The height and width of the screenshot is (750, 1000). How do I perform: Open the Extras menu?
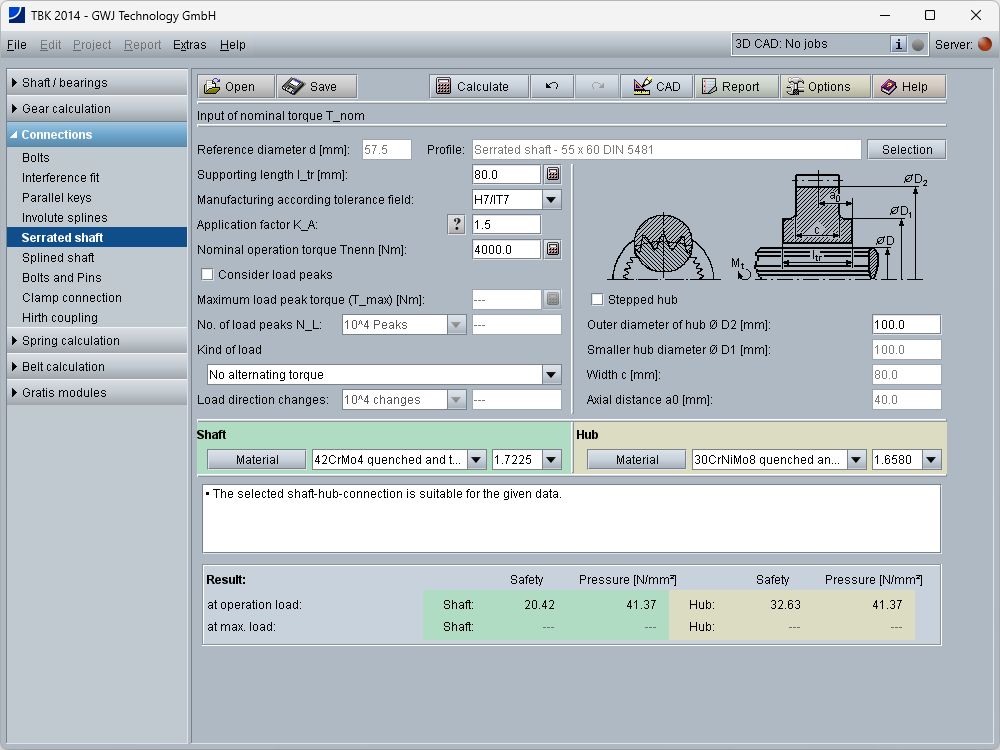coord(189,45)
